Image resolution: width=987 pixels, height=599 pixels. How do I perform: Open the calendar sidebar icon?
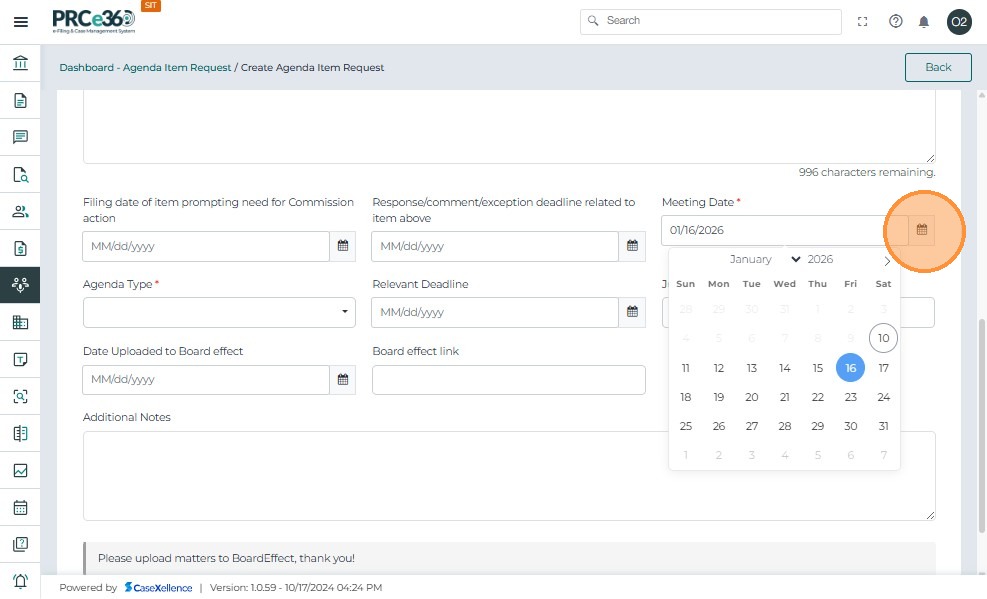[20, 507]
